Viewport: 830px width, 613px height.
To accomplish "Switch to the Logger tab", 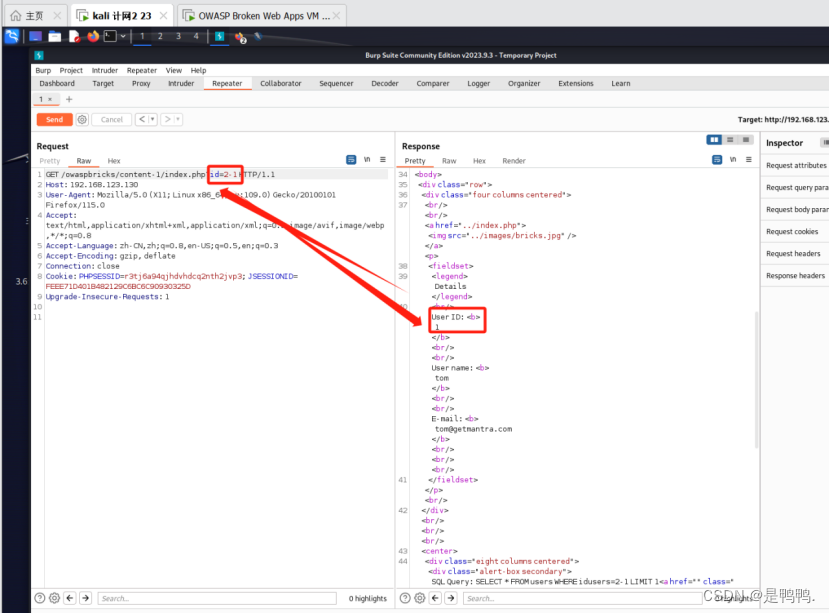I will tap(479, 84).
